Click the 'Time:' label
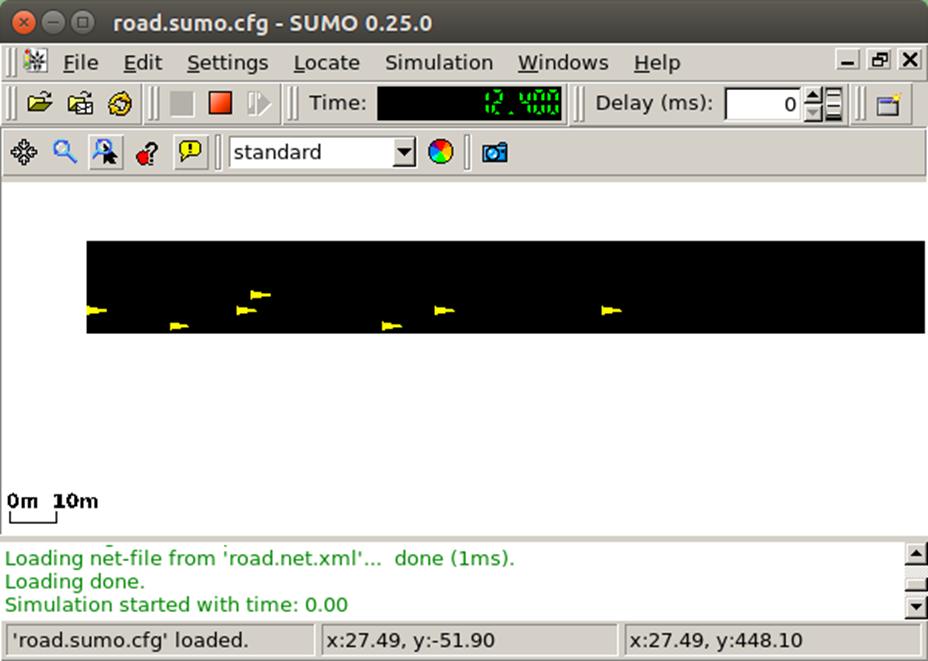This screenshot has height=661, width=928. pos(338,103)
